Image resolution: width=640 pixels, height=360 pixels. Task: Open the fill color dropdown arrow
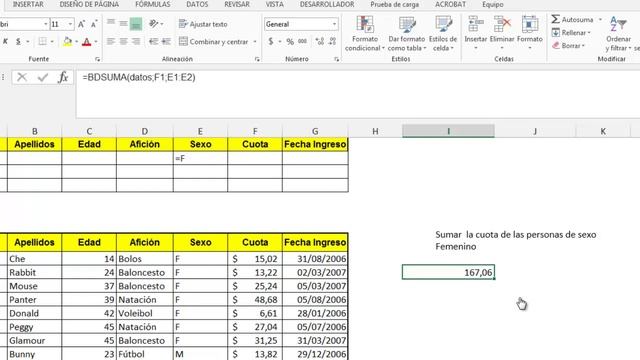click(x=76, y=42)
